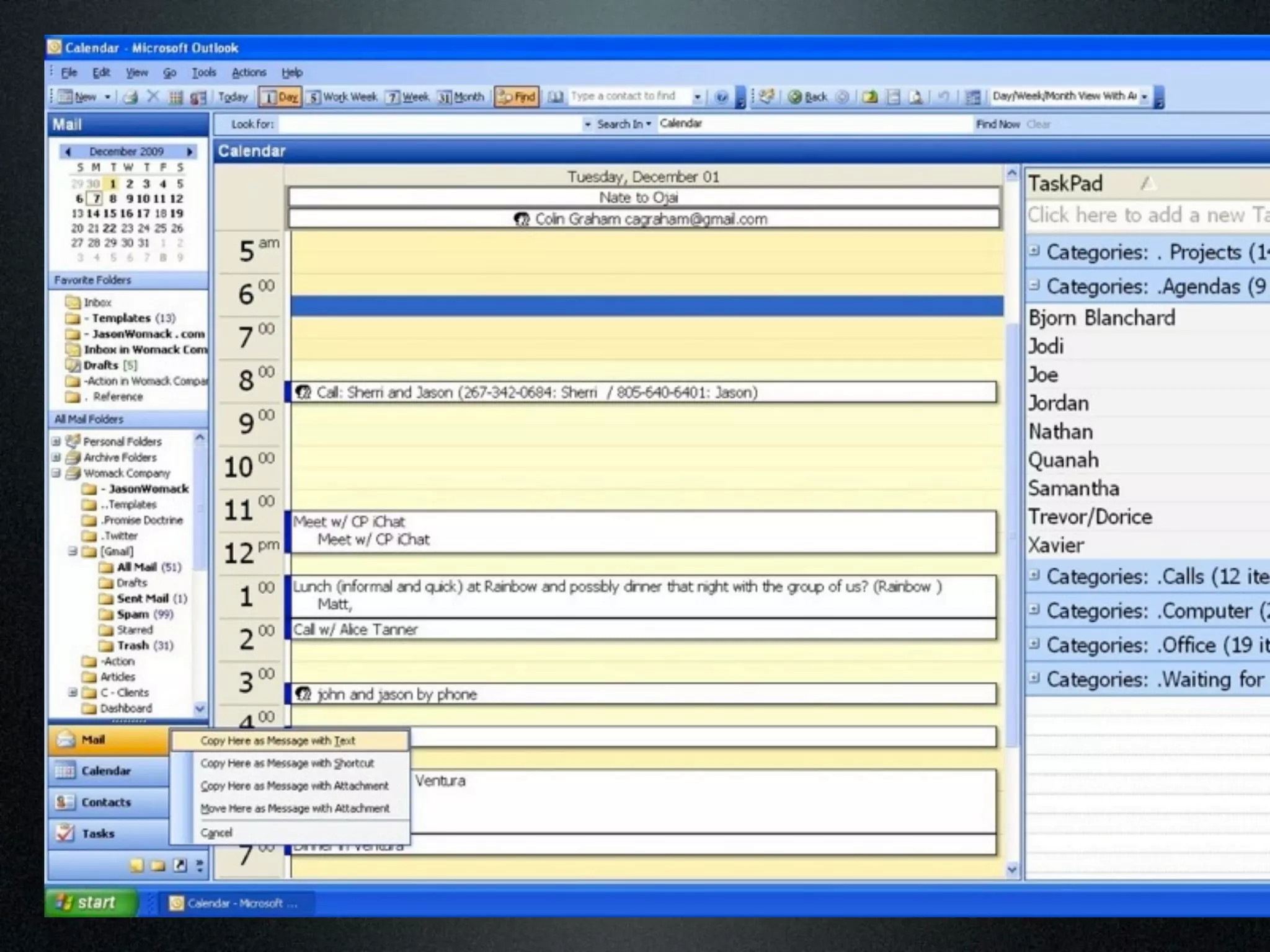Image resolution: width=1270 pixels, height=952 pixels.
Task: Open the current view dropdown list
Action: pos(1144,97)
